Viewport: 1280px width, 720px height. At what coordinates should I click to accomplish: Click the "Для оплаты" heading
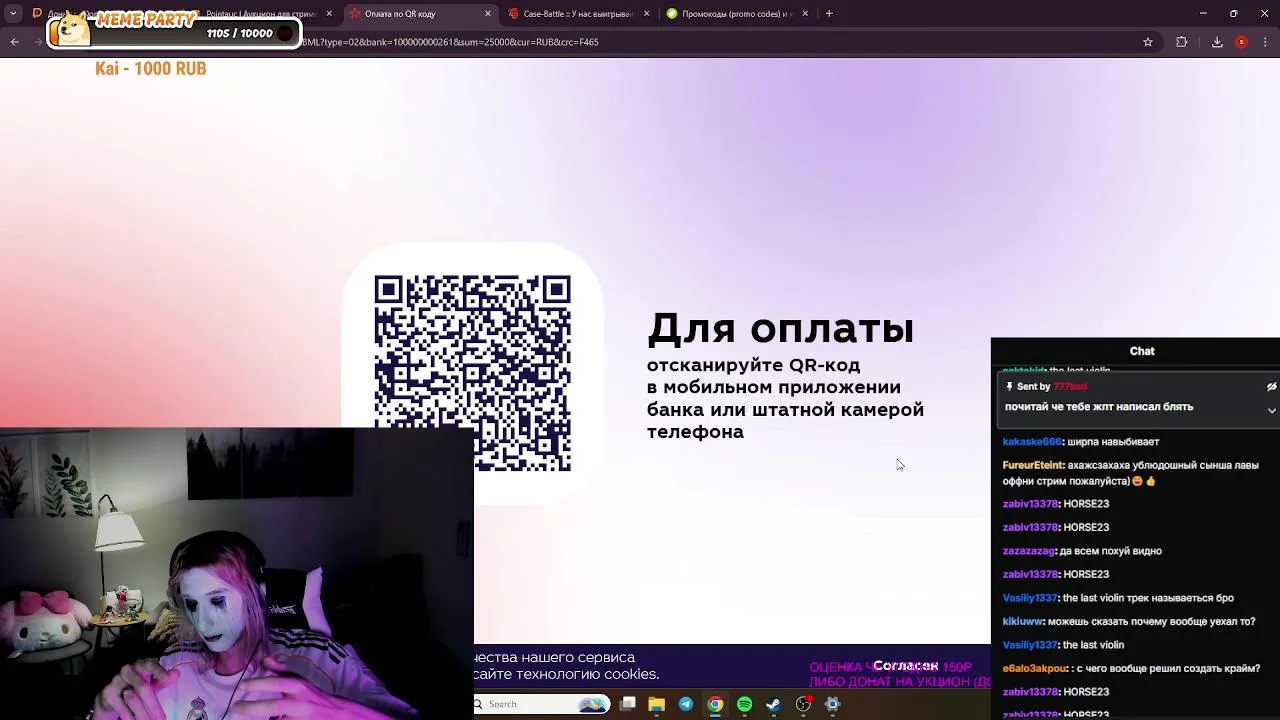[780, 329]
